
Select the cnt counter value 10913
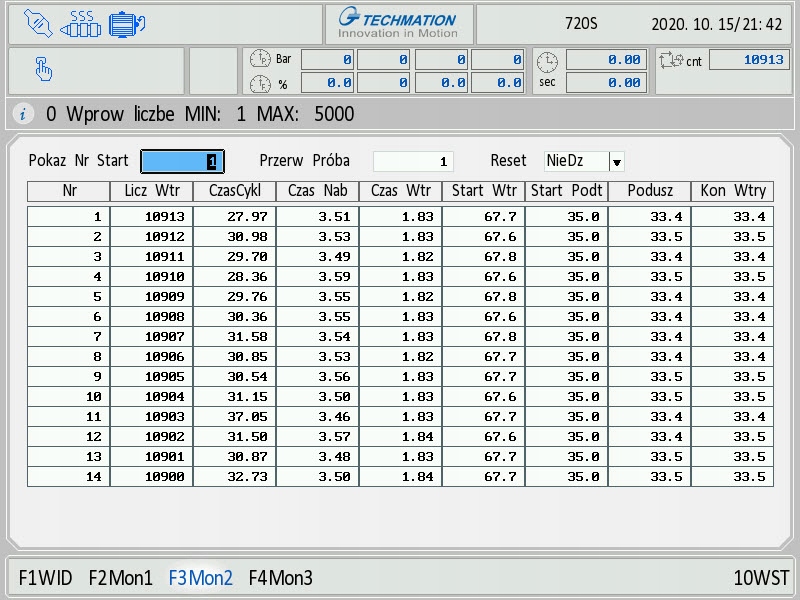(751, 60)
